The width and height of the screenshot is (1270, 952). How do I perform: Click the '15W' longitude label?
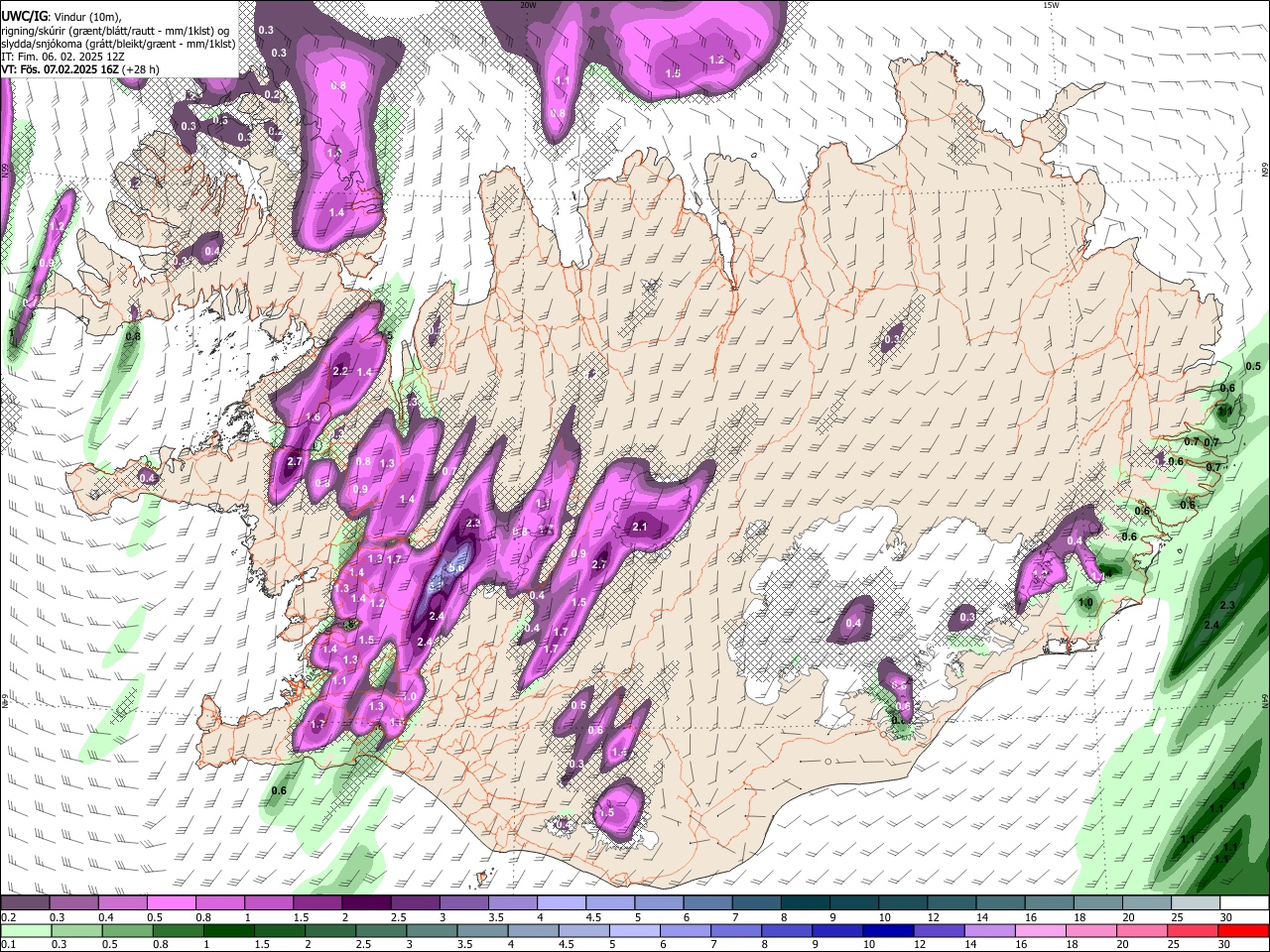[x=1051, y=5]
